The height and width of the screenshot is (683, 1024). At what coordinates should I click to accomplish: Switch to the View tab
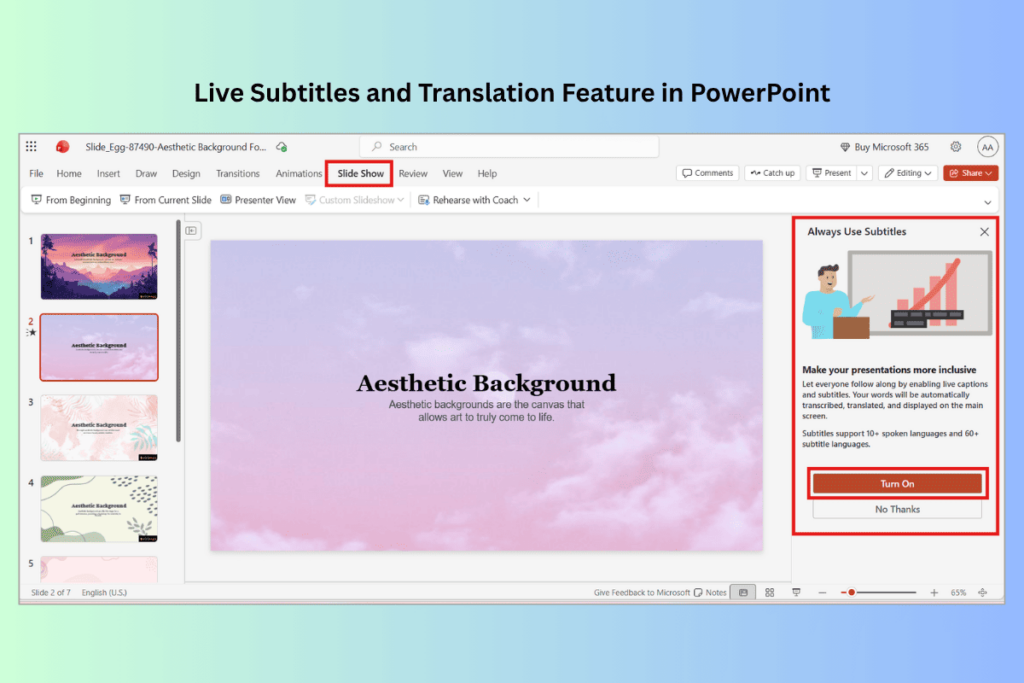453,173
